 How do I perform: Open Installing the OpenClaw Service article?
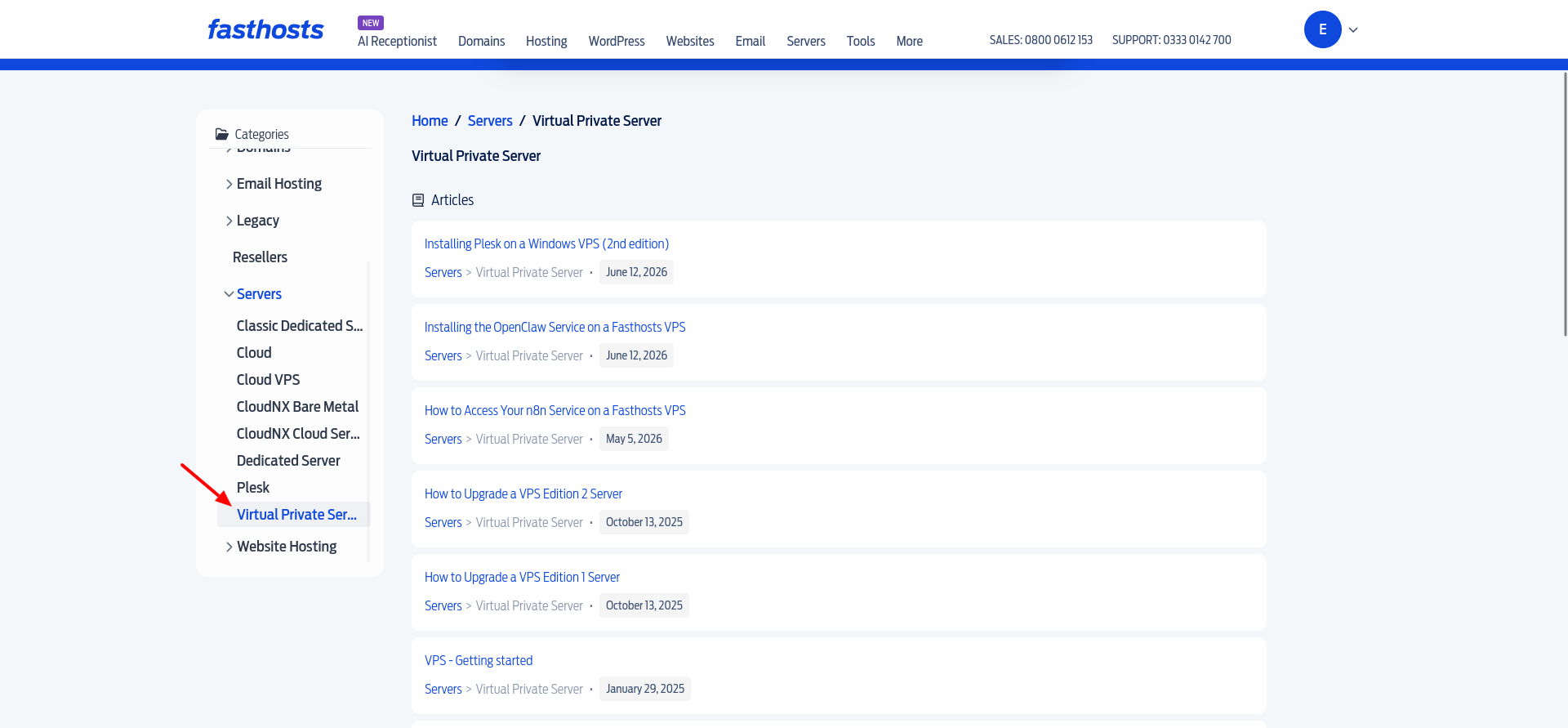[555, 328]
